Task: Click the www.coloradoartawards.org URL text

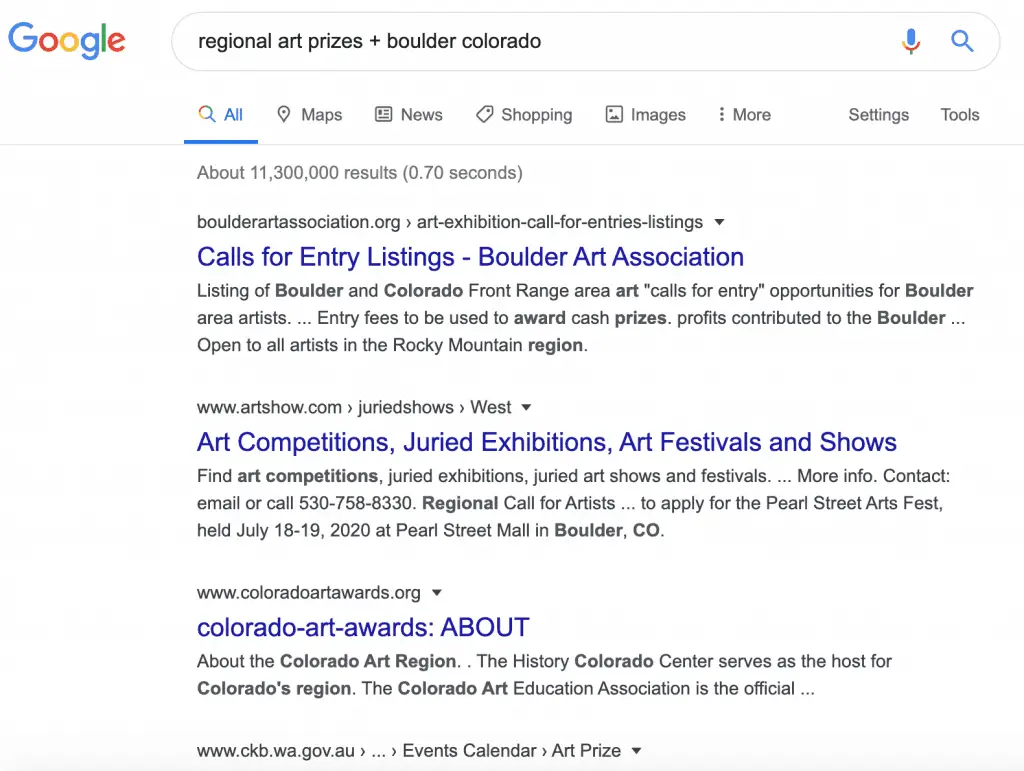Action: coord(309,593)
